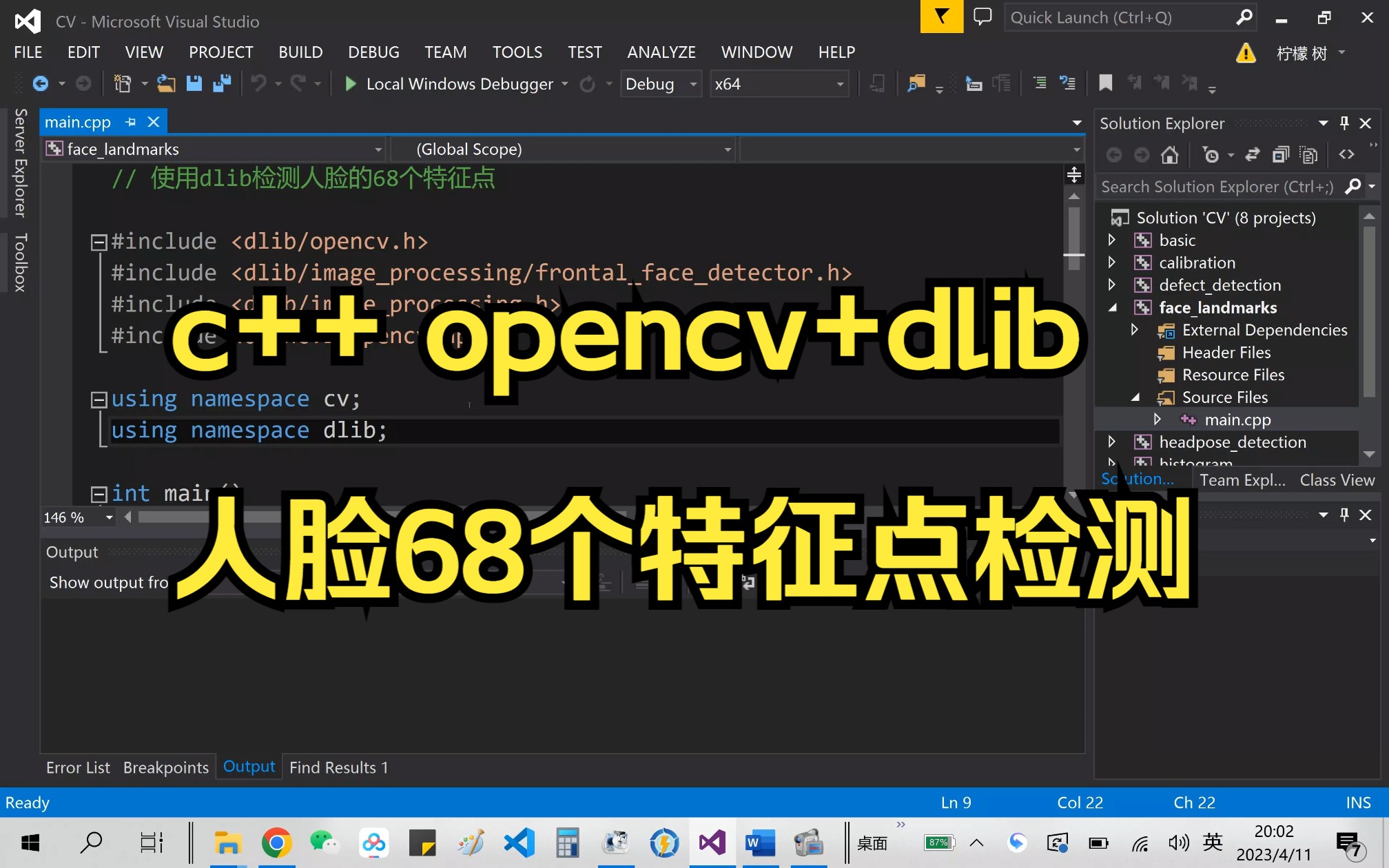Sync Solution Explorer with active document
The height and width of the screenshot is (868, 1389).
[1253, 154]
